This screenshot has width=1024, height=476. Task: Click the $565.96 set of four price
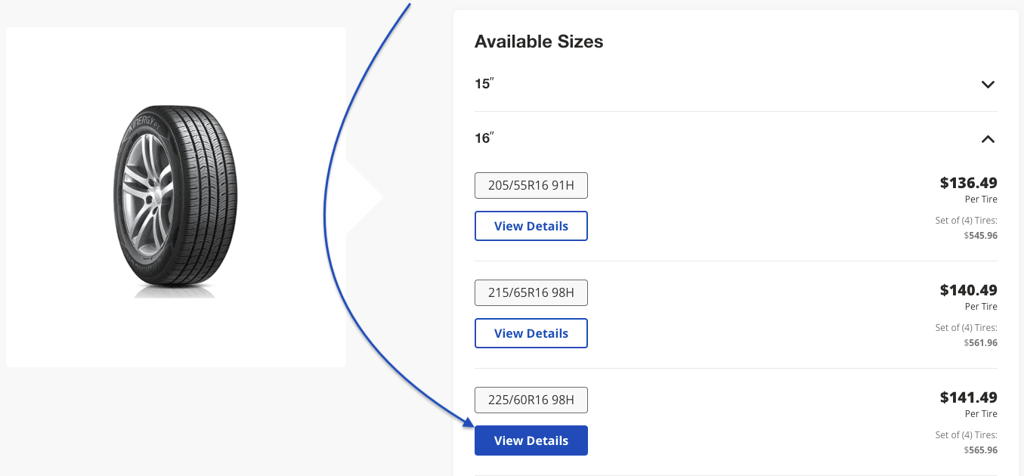coord(982,450)
